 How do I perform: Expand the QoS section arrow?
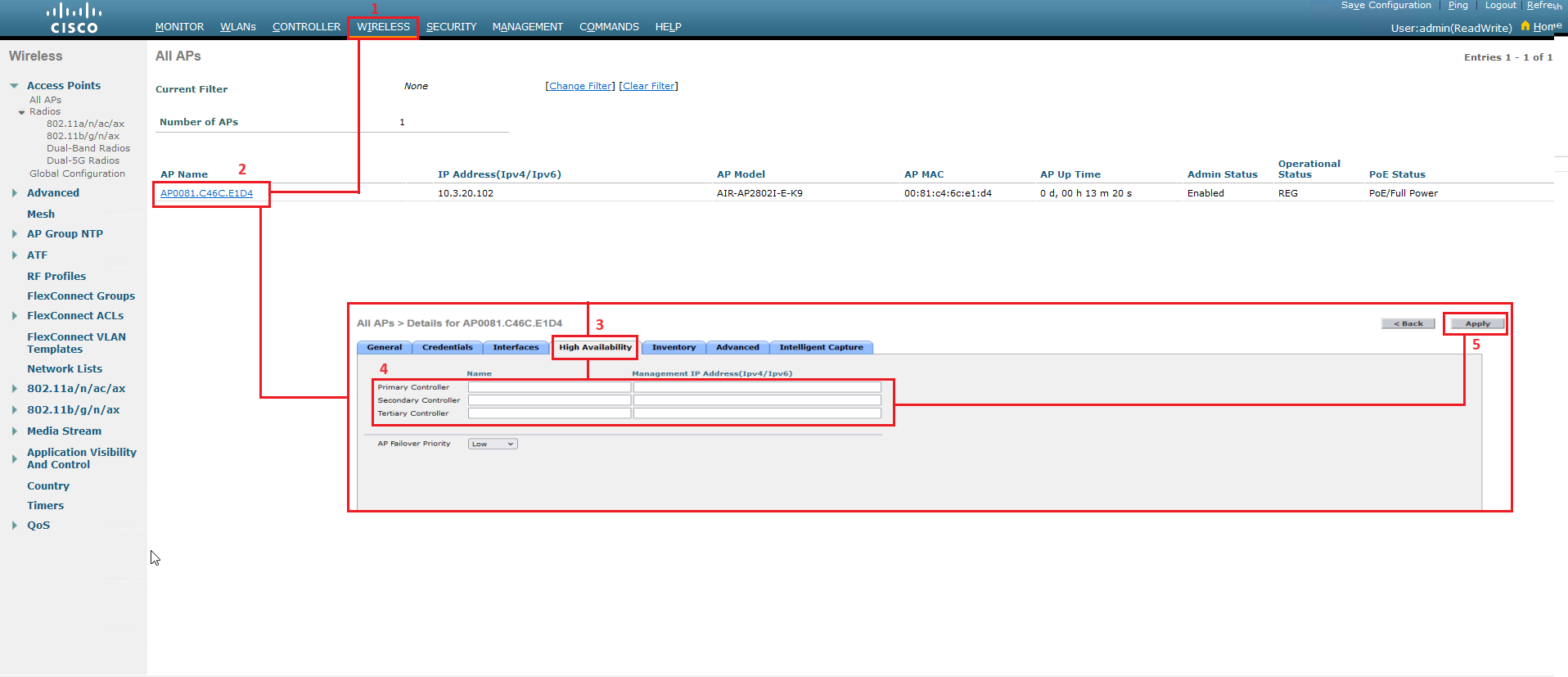(x=15, y=526)
